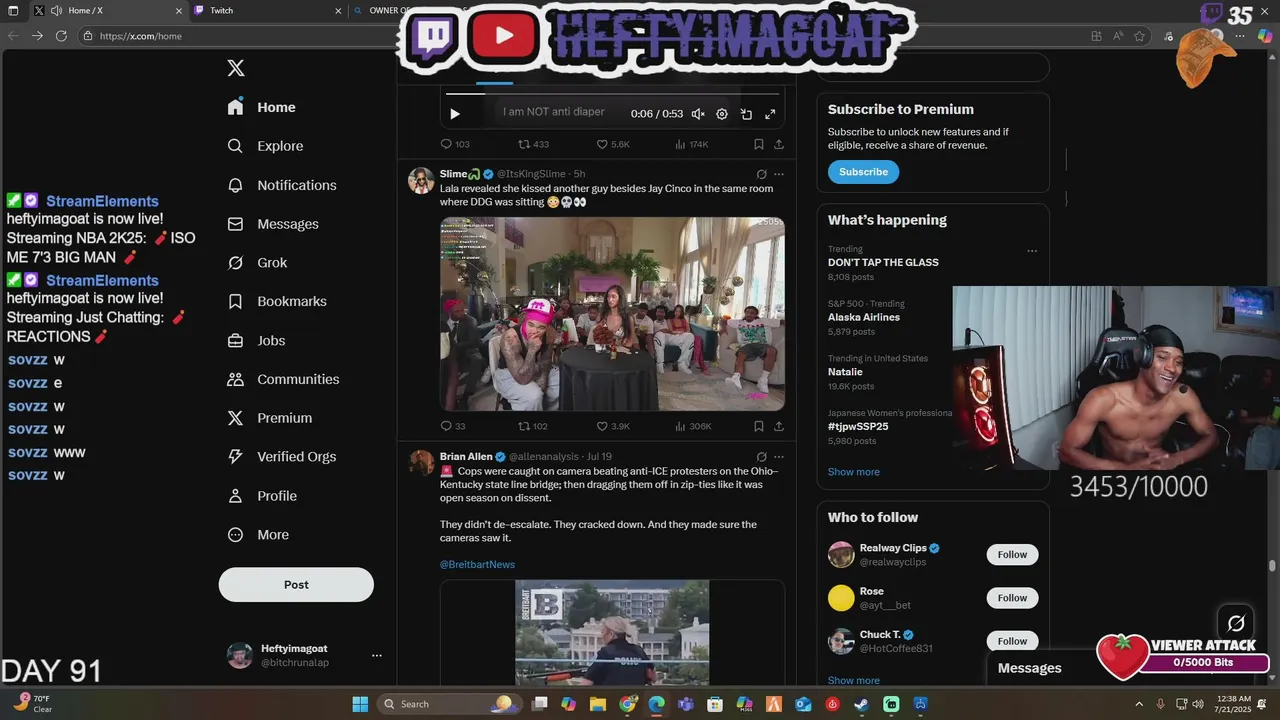Go to Home in the sidebar
The height and width of the screenshot is (720, 1280).
[x=262, y=107]
